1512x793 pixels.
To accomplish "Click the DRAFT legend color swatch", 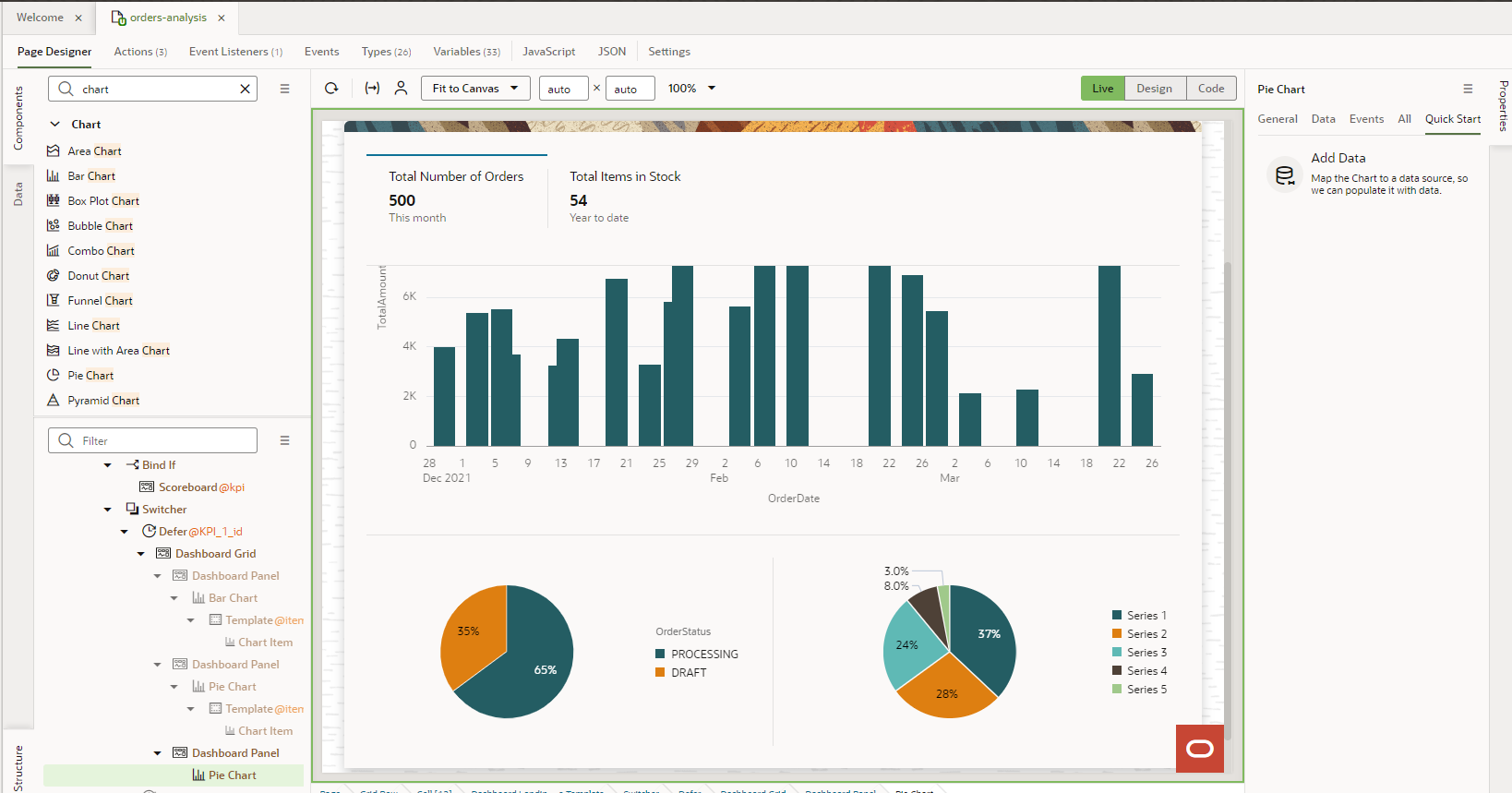I will pyautogui.click(x=660, y=672).
